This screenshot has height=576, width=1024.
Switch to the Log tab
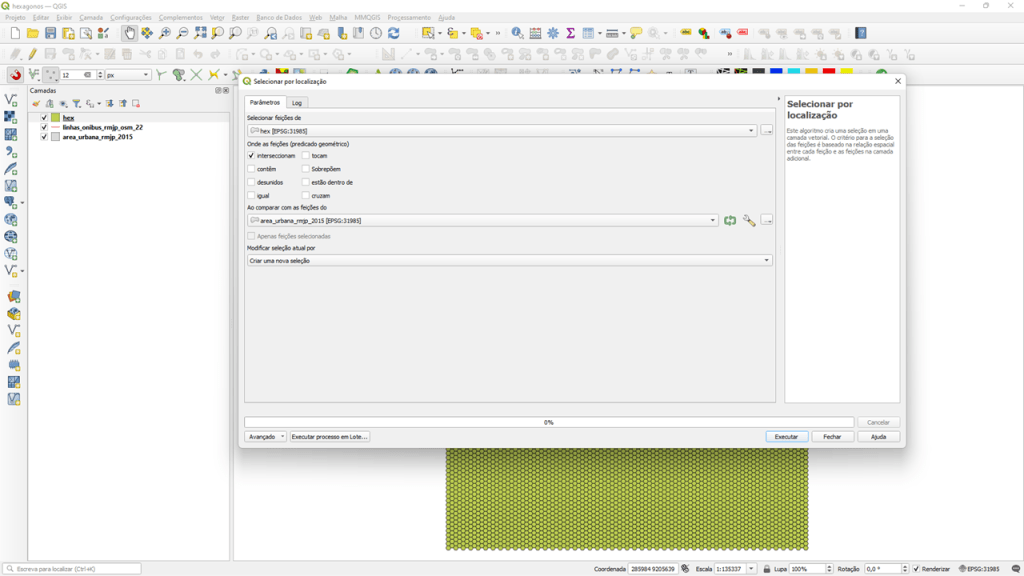coord(297,103)
